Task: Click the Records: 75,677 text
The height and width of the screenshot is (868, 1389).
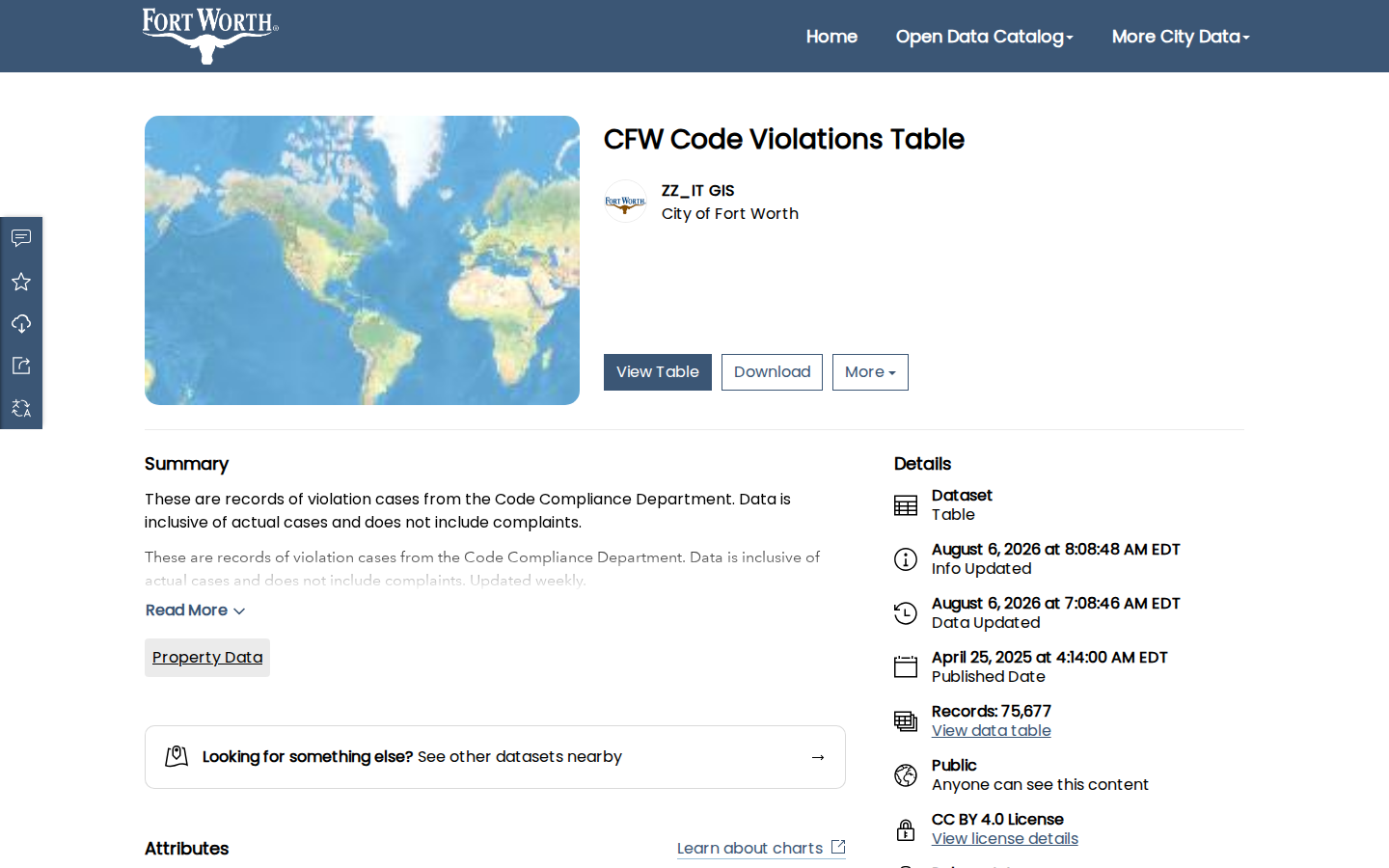Action: tap(992, 712)
